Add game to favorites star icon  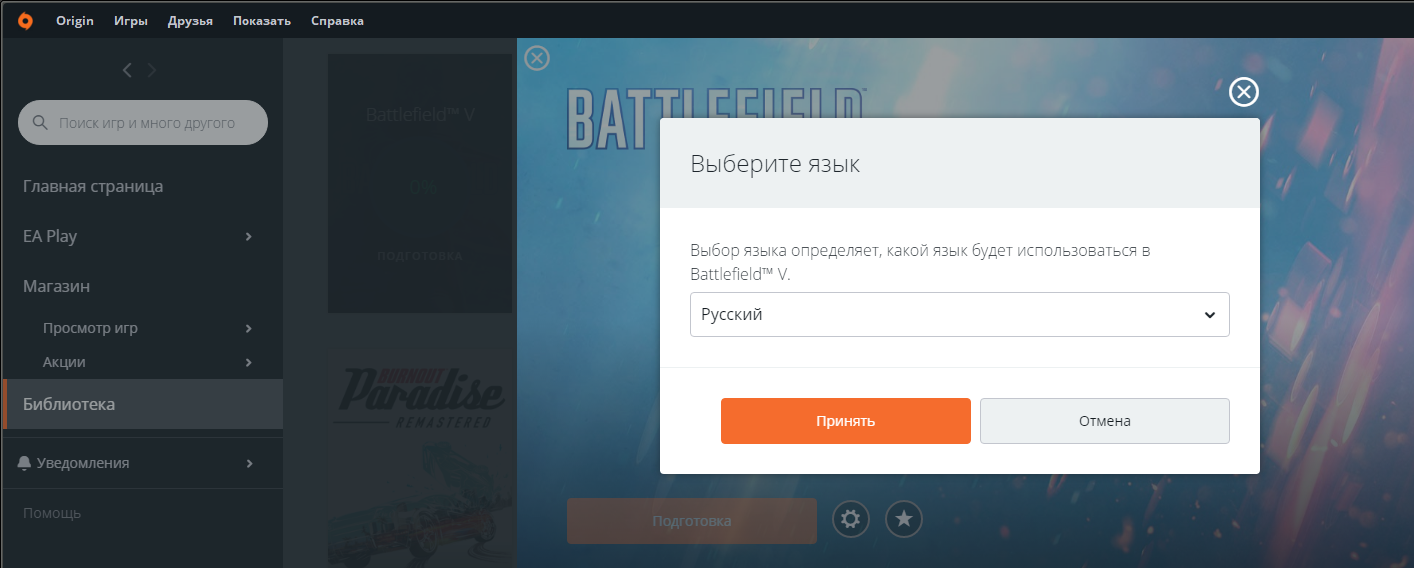point(904,519)
